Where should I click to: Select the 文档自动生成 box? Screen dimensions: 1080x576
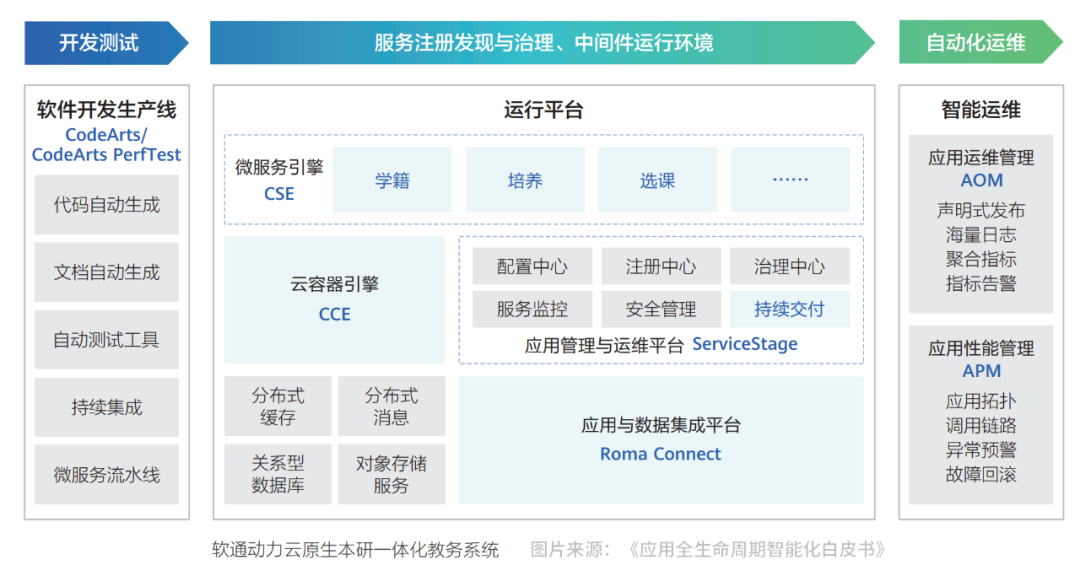point(107,272)
